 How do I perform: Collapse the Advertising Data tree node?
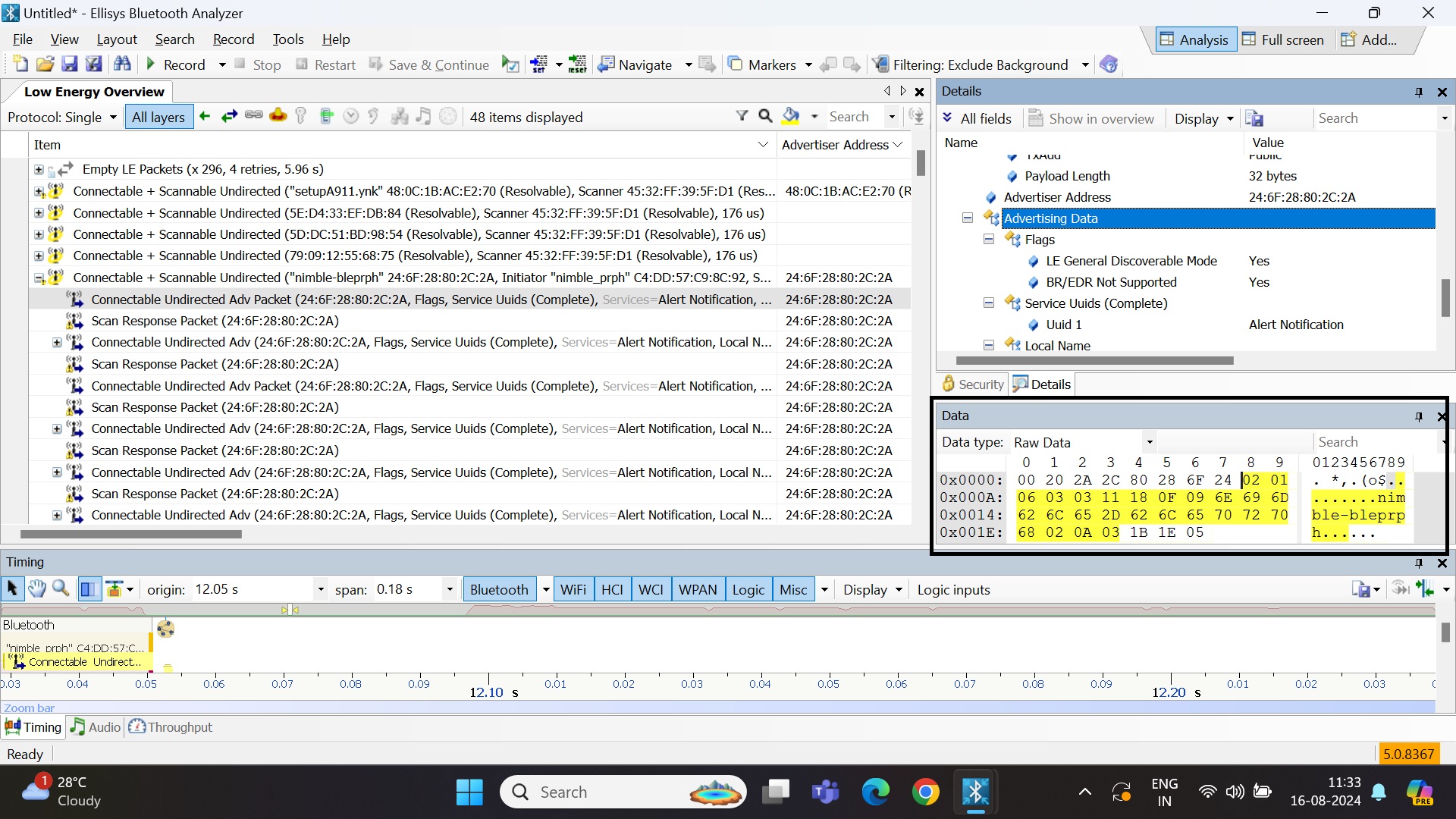[967, 218]
